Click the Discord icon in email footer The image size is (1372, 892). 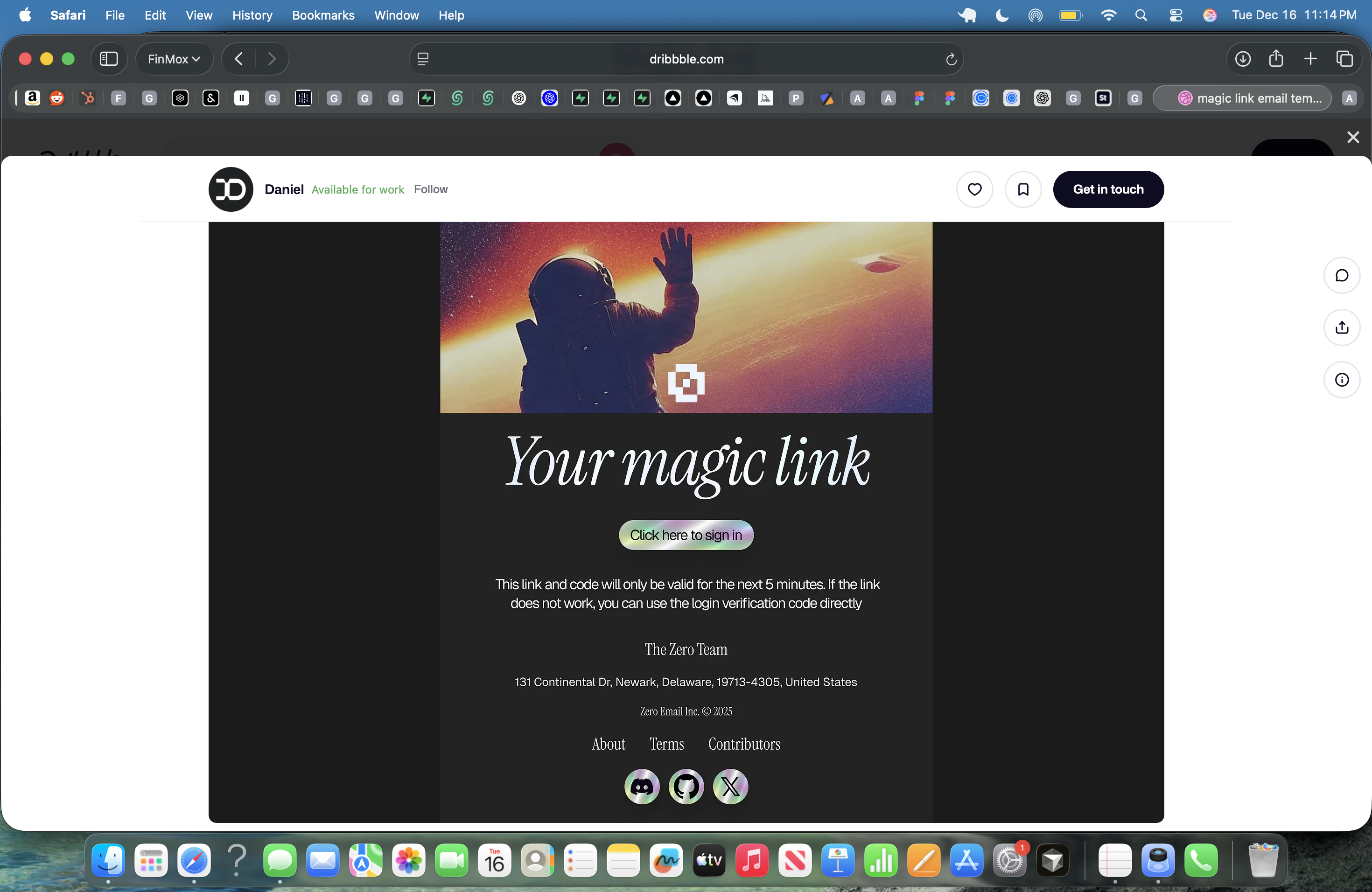coord(642,786)
